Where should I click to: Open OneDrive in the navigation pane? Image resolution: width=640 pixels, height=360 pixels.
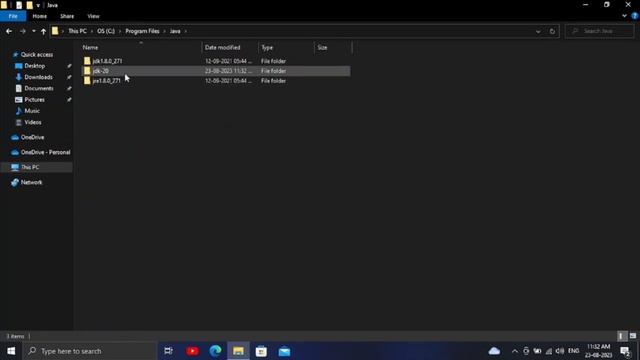[32, 137]
